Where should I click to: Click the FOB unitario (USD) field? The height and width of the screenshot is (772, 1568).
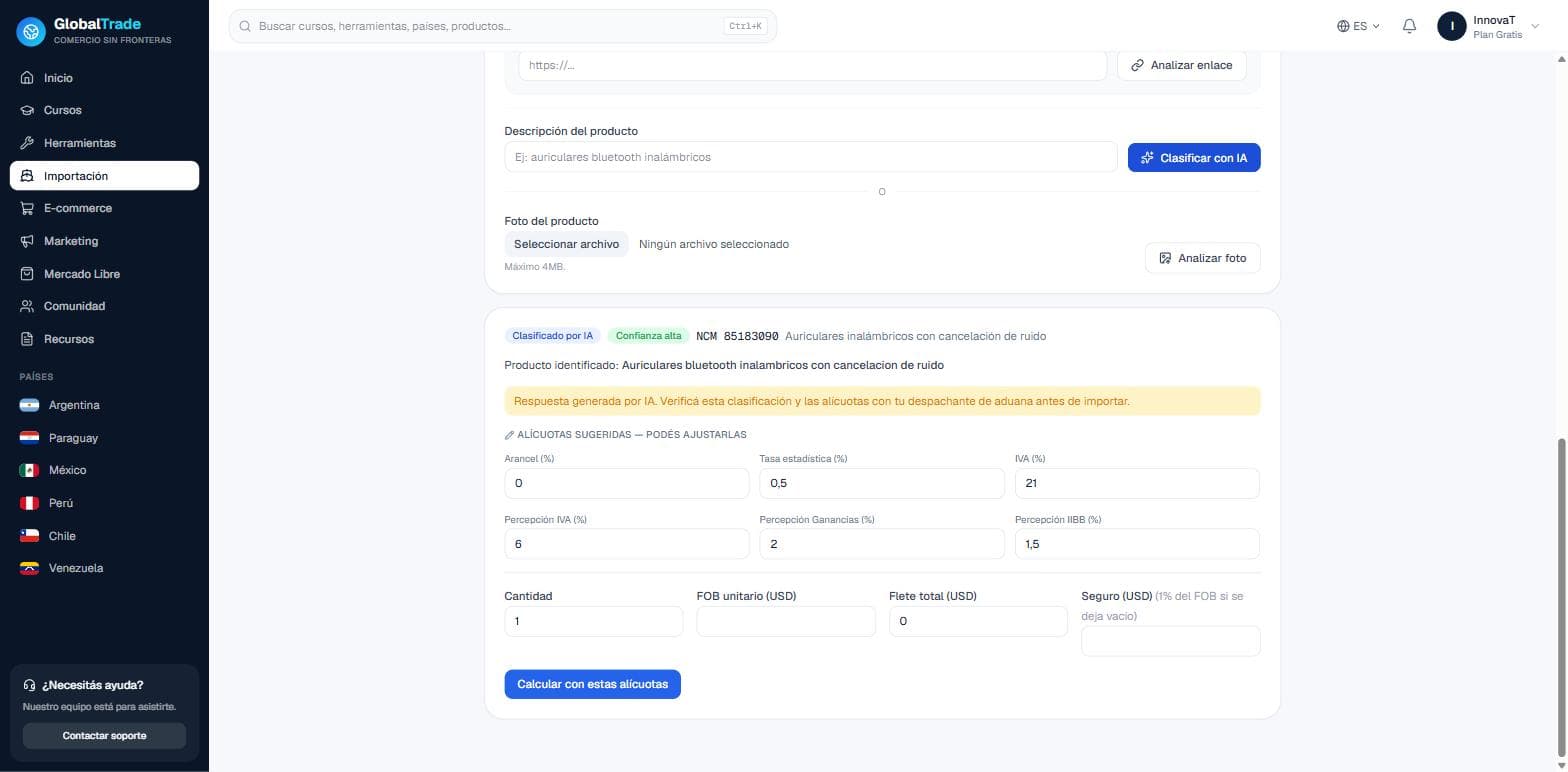point(786,621)
